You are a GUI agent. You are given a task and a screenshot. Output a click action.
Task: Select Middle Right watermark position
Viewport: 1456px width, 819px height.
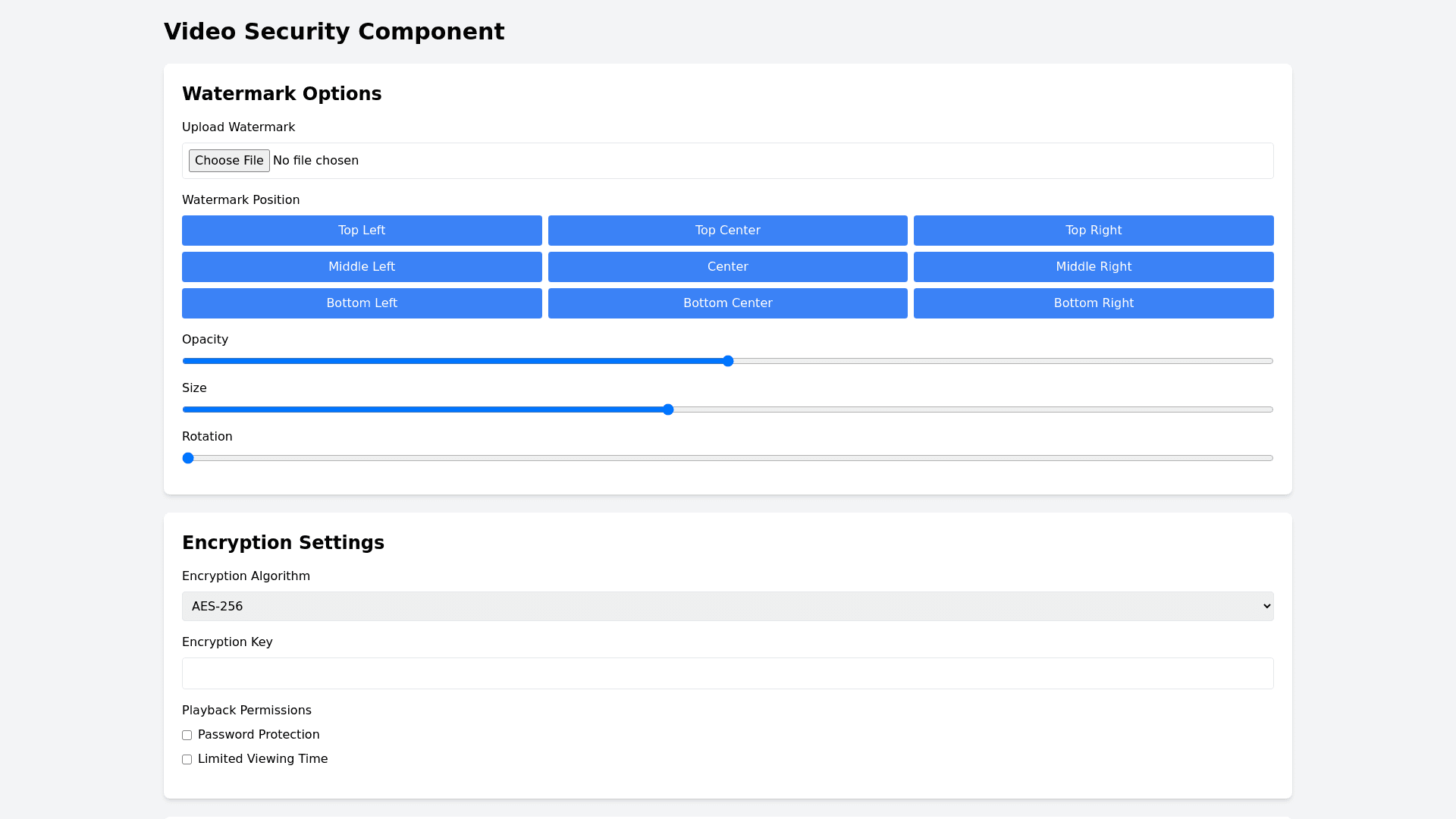pyautogui.click(x=1093, y=267)
